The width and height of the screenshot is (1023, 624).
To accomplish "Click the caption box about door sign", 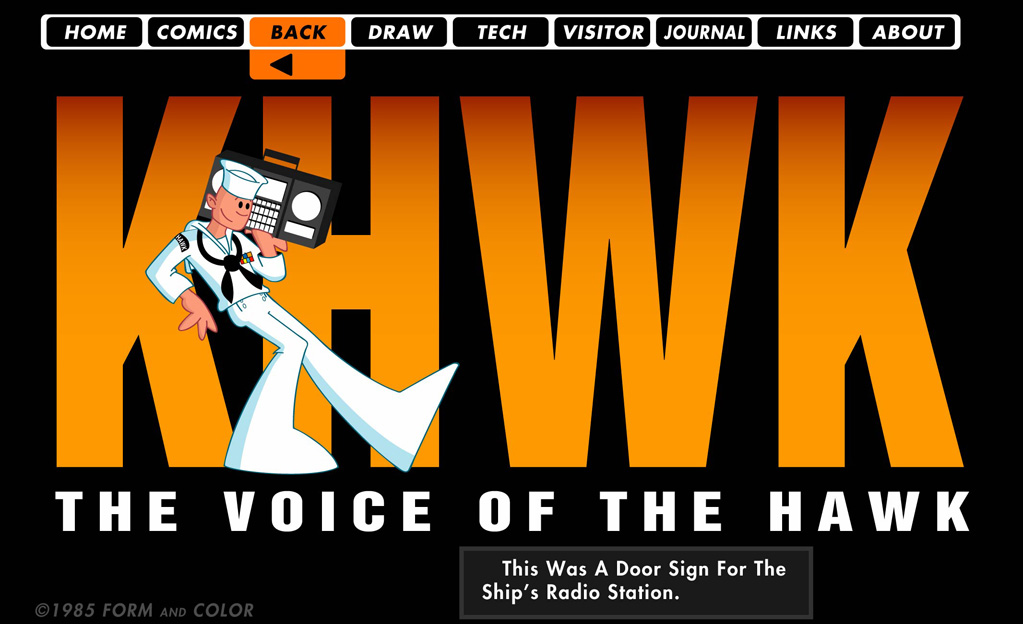I will pos(636,582).
